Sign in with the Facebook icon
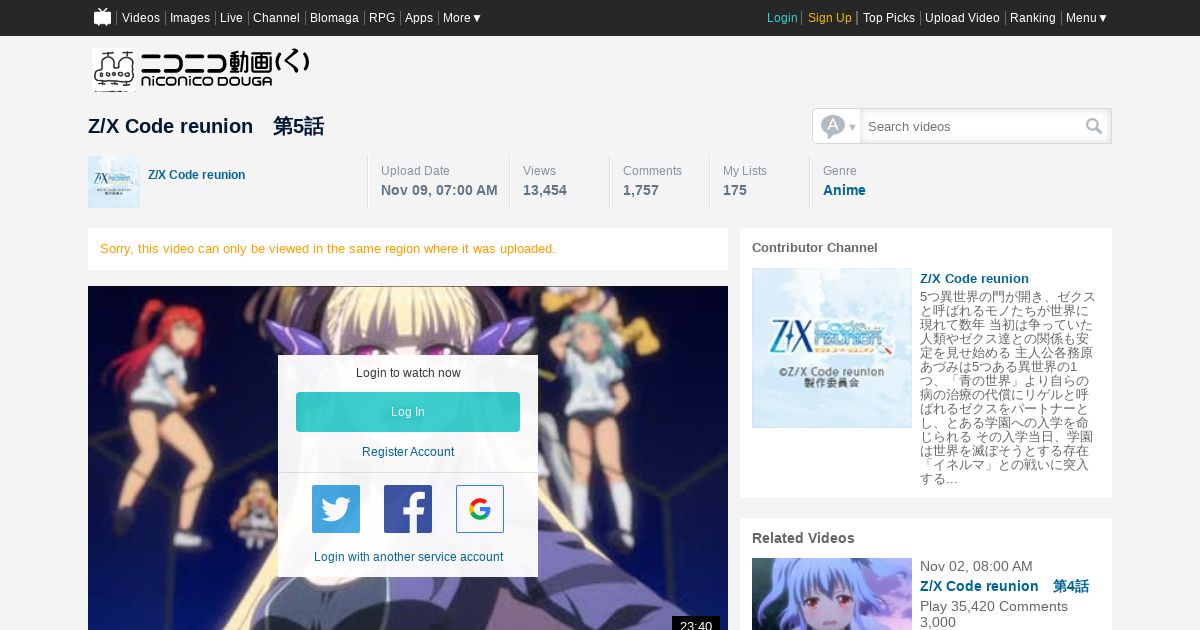1200x630 pixels. click(x=408, y=509)
